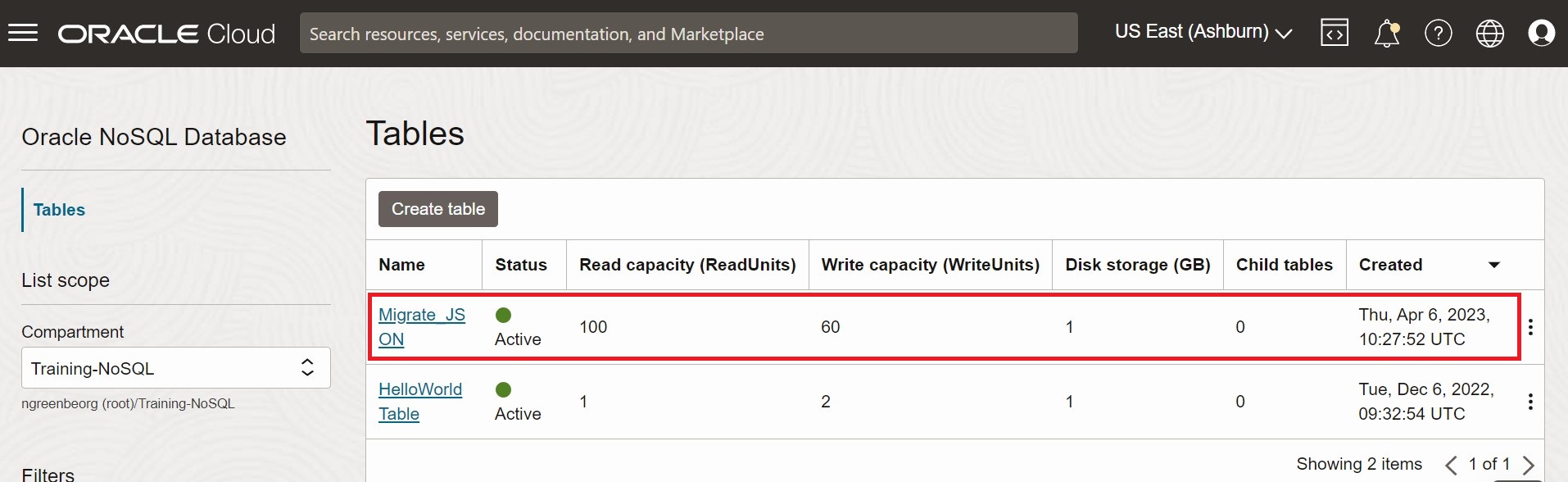Open Cloud Shell developer tools icon
Viewport: 1568px width, 482px height.
[1335, 33]
